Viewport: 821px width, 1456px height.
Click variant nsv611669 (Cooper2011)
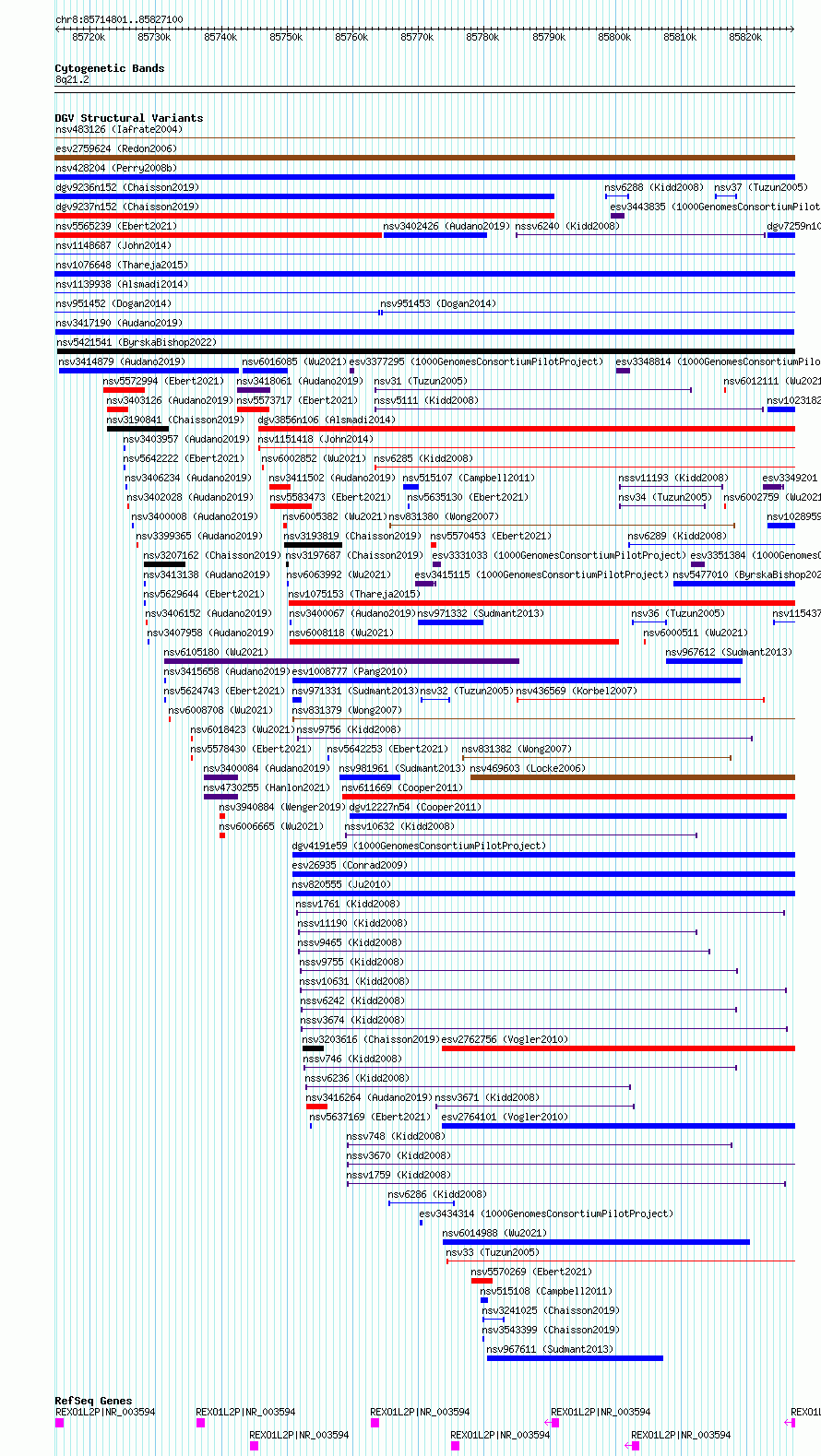(402, 787)
